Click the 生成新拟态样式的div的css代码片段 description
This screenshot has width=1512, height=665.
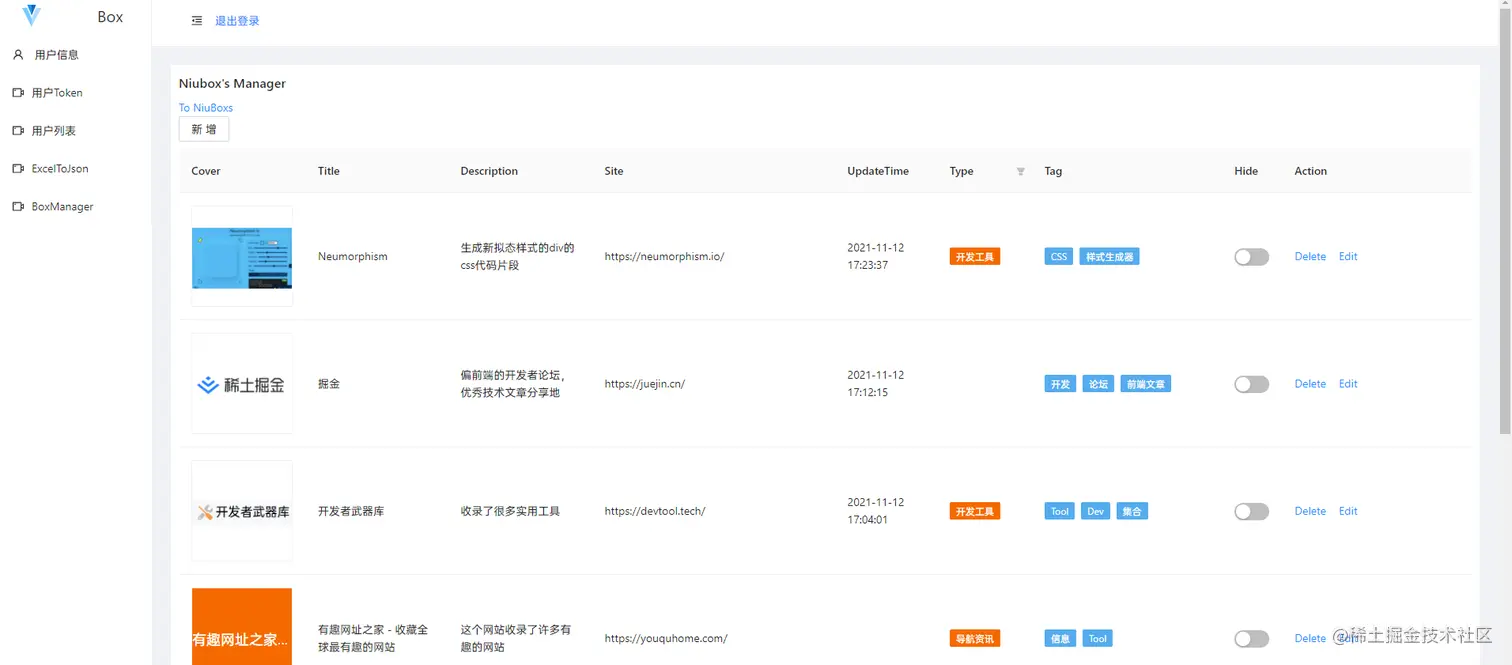point(518,257)
